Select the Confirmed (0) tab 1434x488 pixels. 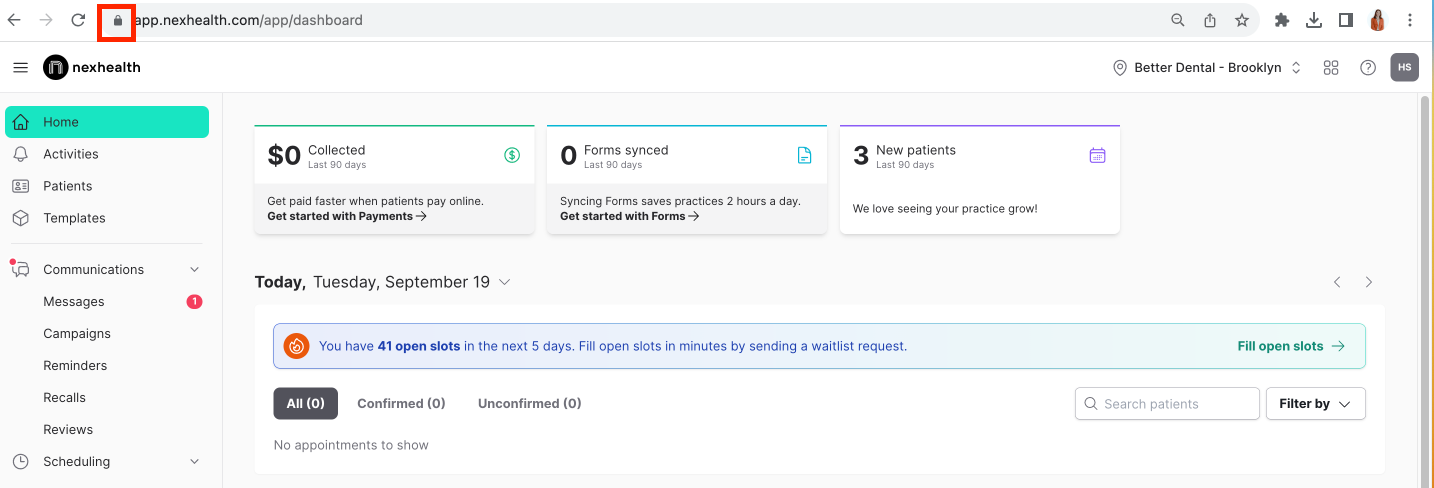pos(401,404)
